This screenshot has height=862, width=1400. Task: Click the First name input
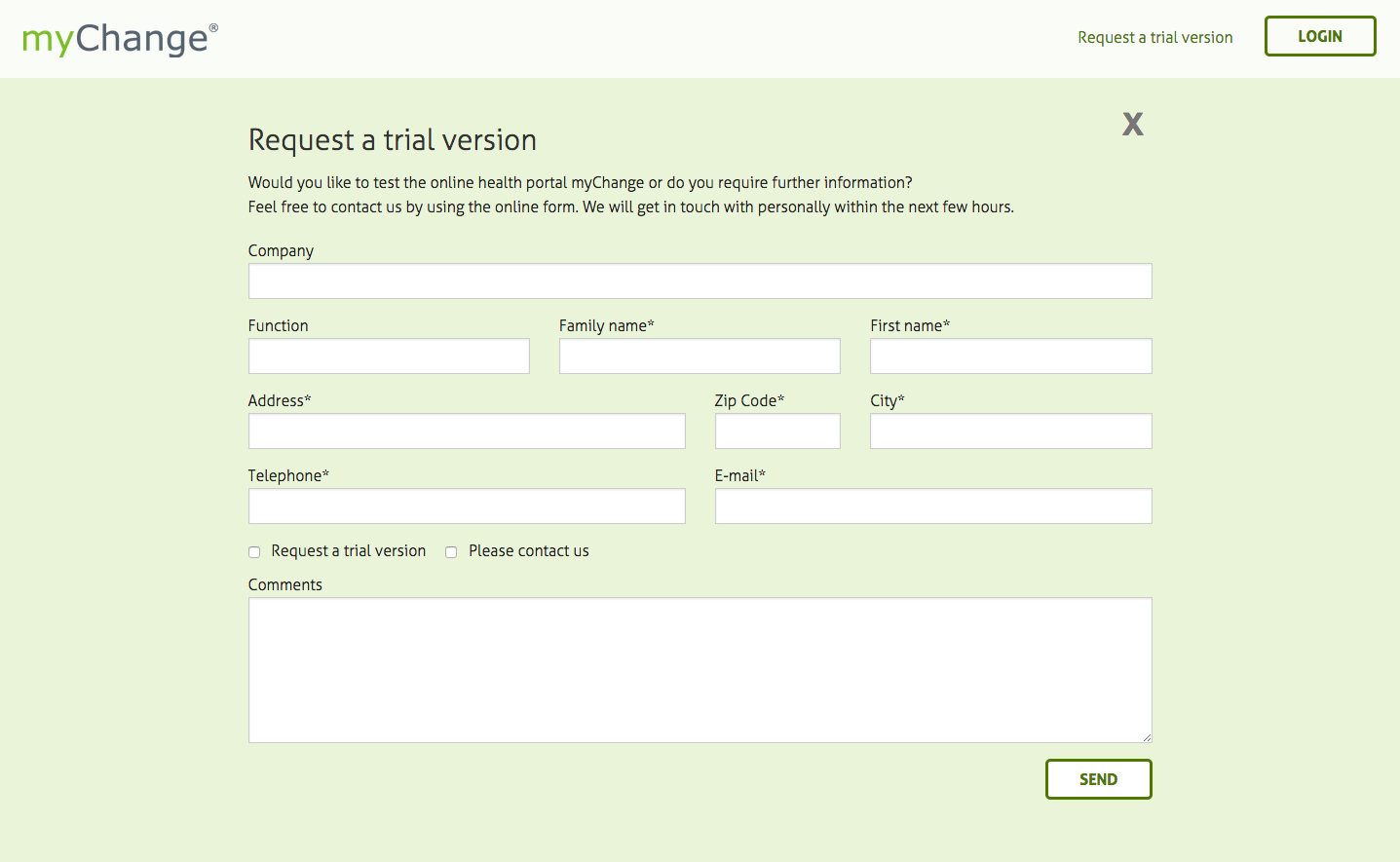[1010, 356]
